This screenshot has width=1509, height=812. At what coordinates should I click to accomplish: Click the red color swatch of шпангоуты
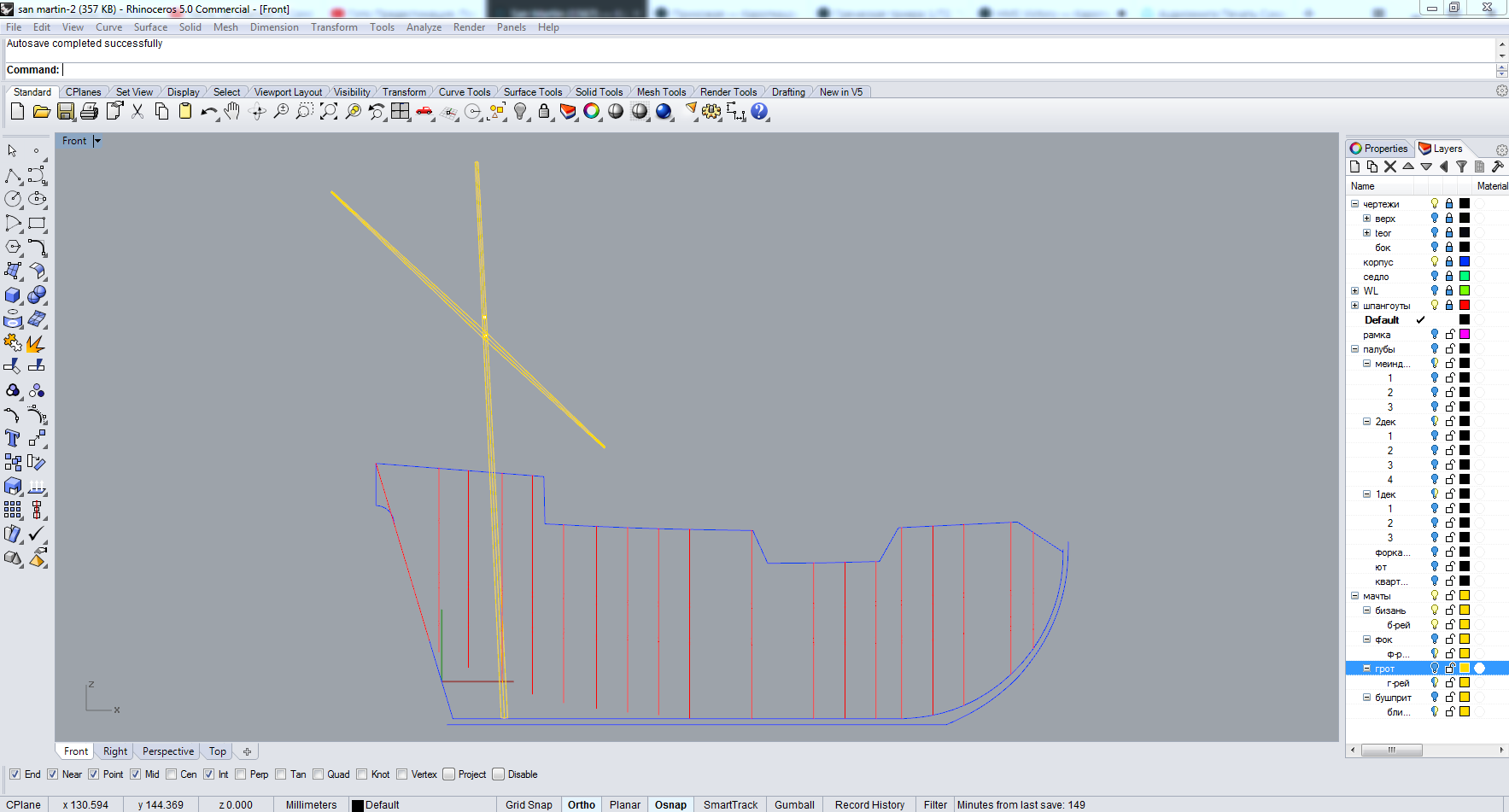point(1465,306)
